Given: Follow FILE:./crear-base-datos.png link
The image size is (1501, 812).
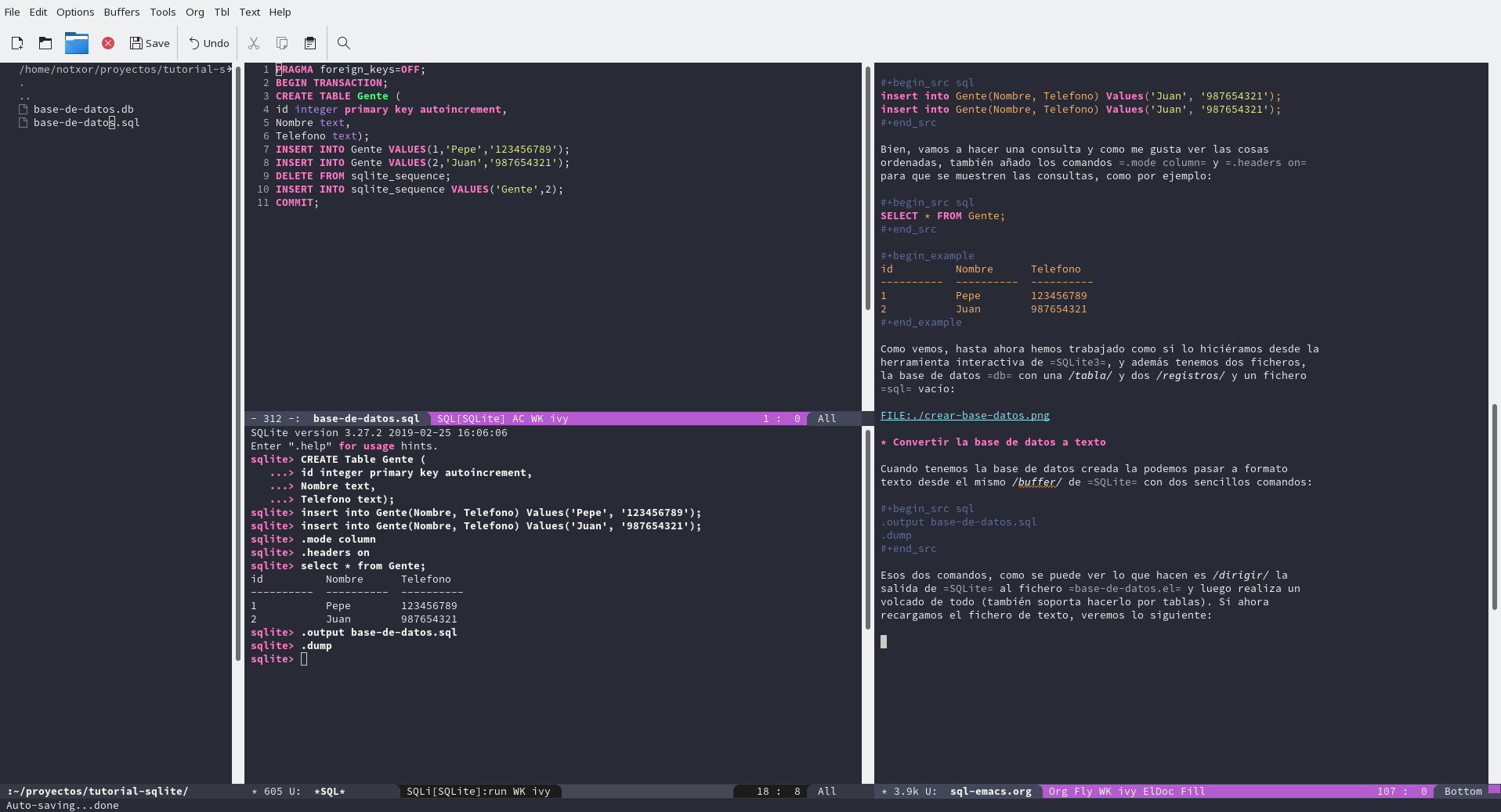Looking at the screenshot, I should tap(964, 416).
